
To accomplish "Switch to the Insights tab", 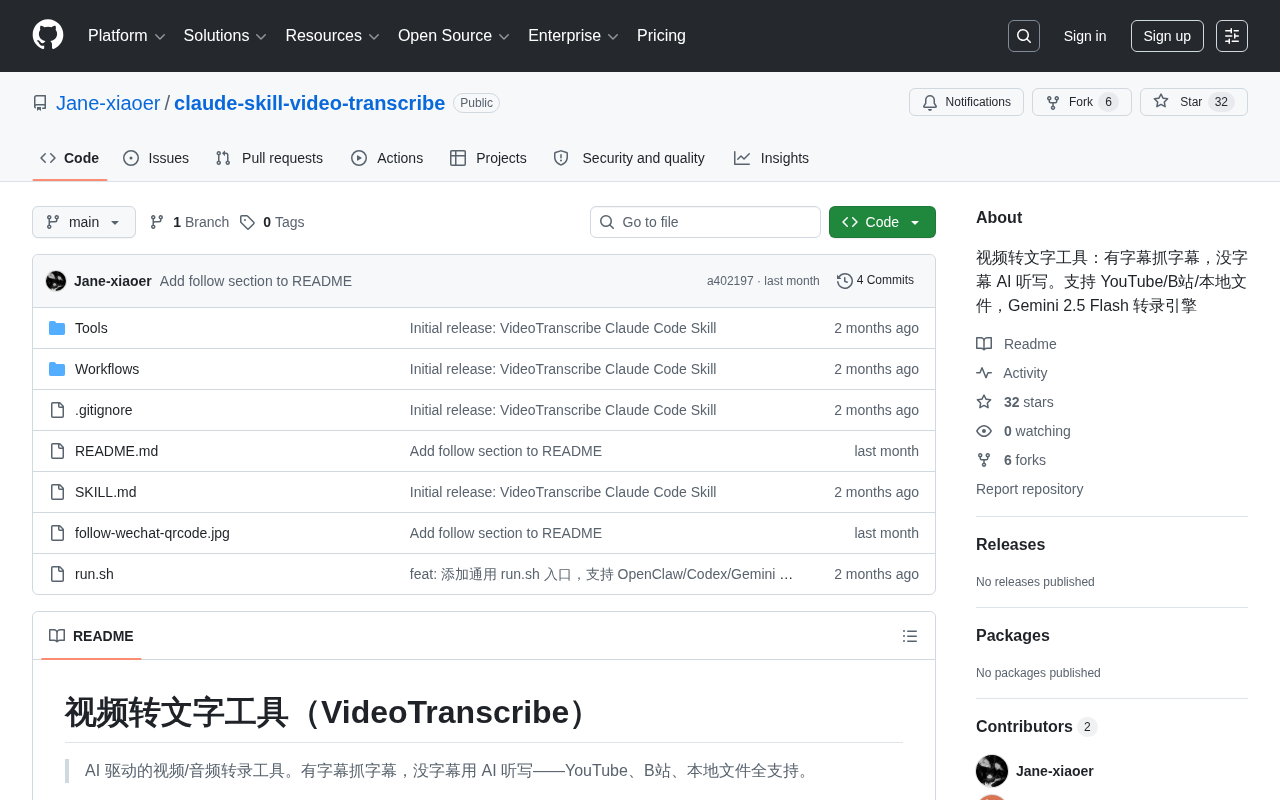I will [x=771, y=158].
